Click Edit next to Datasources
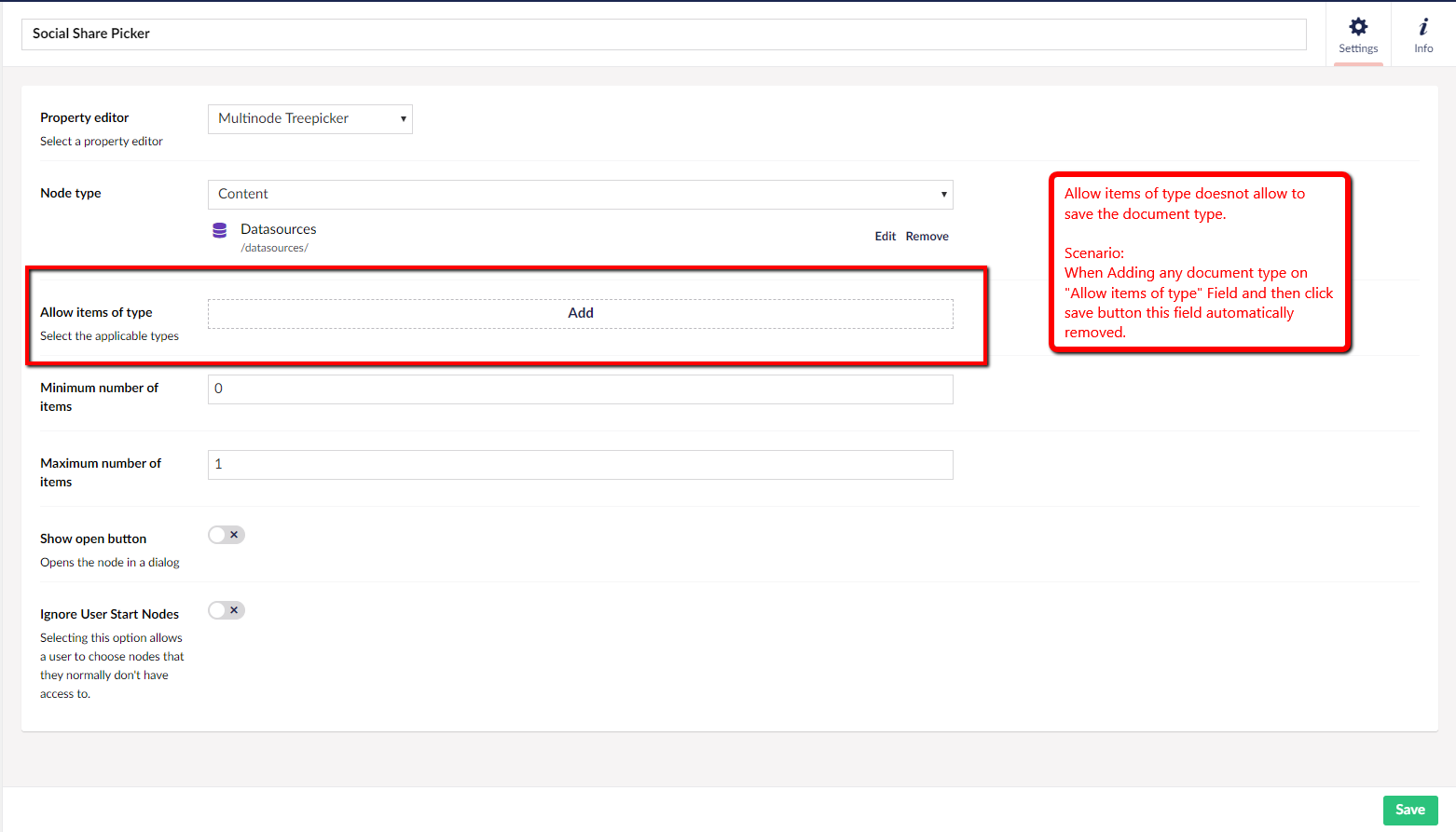The width and height of the screenshot is (1456, 832). coord(885,236)
